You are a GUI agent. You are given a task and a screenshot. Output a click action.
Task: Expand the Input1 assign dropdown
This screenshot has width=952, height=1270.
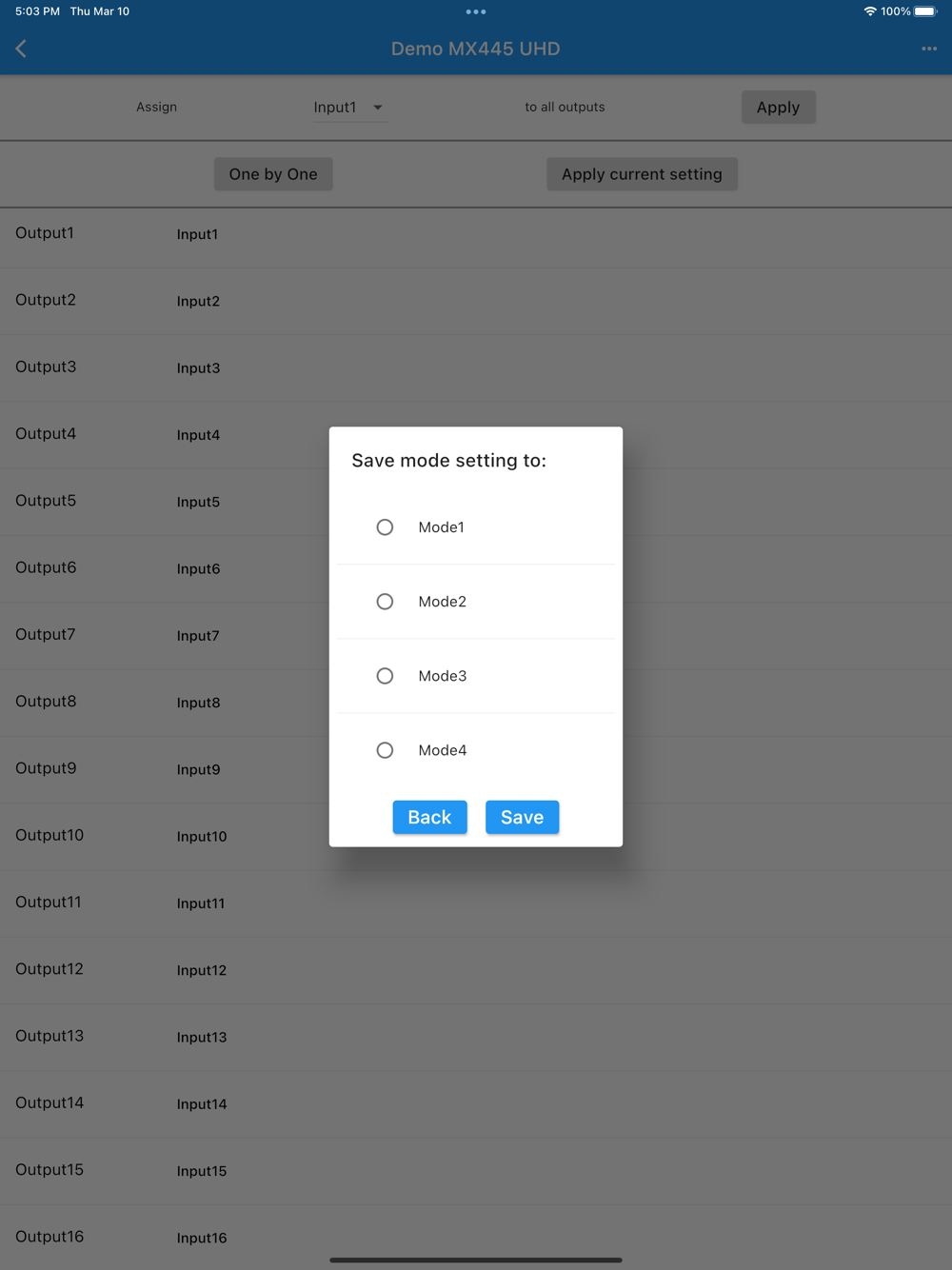tap(349, 108)
